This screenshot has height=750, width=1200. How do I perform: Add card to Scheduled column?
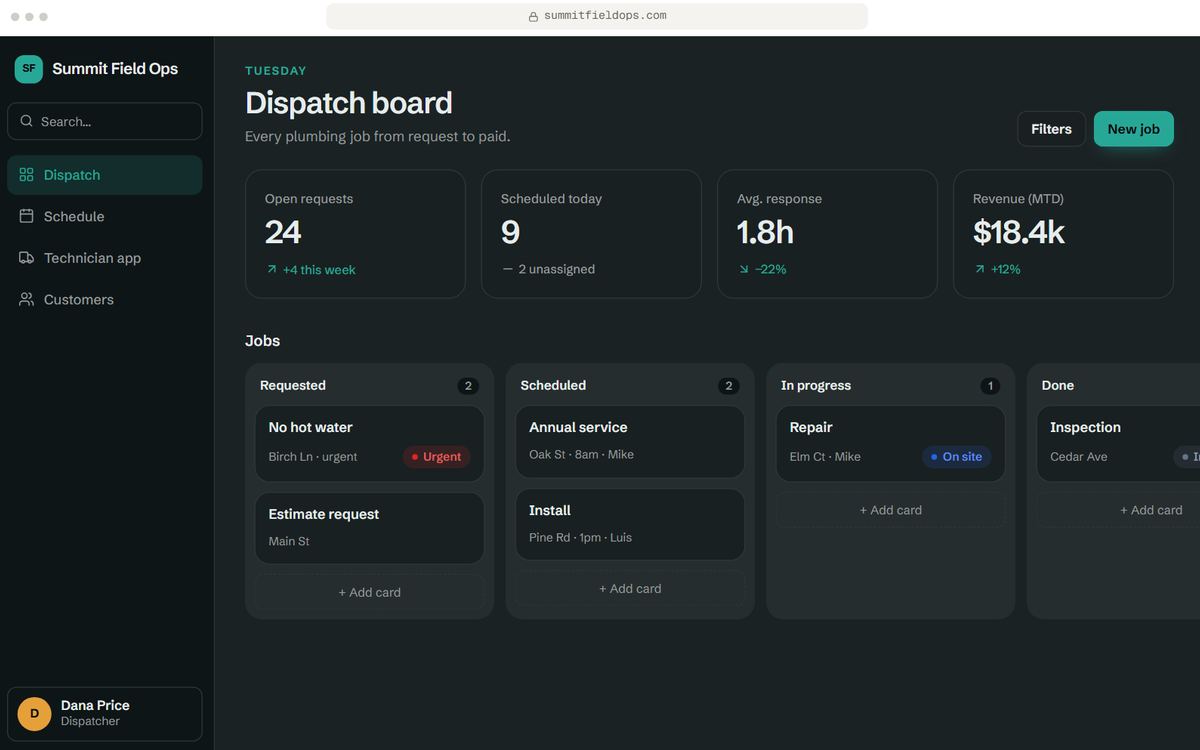630,588
